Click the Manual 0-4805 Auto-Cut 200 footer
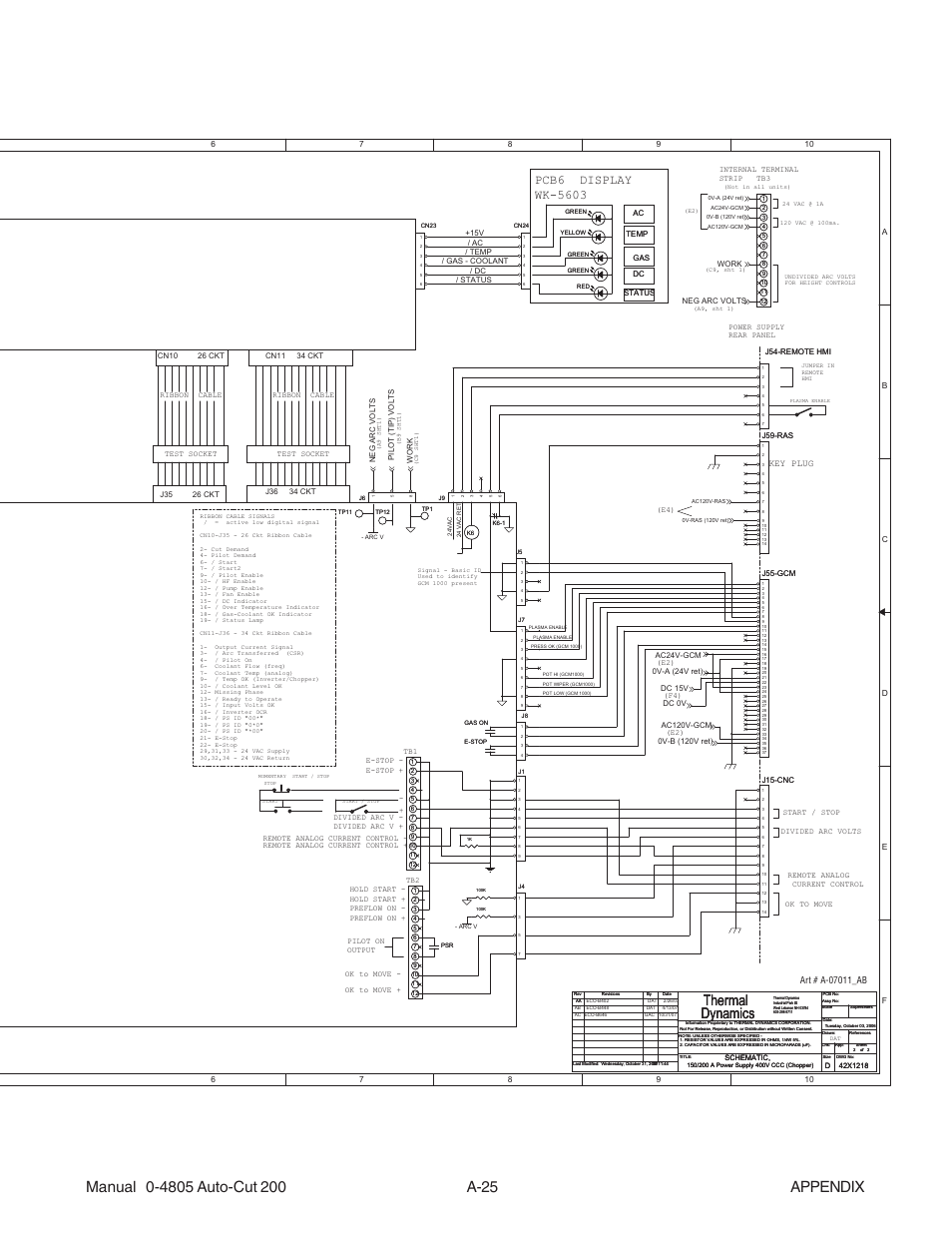Viewport: 952px width, 1233px height. 187,1186
